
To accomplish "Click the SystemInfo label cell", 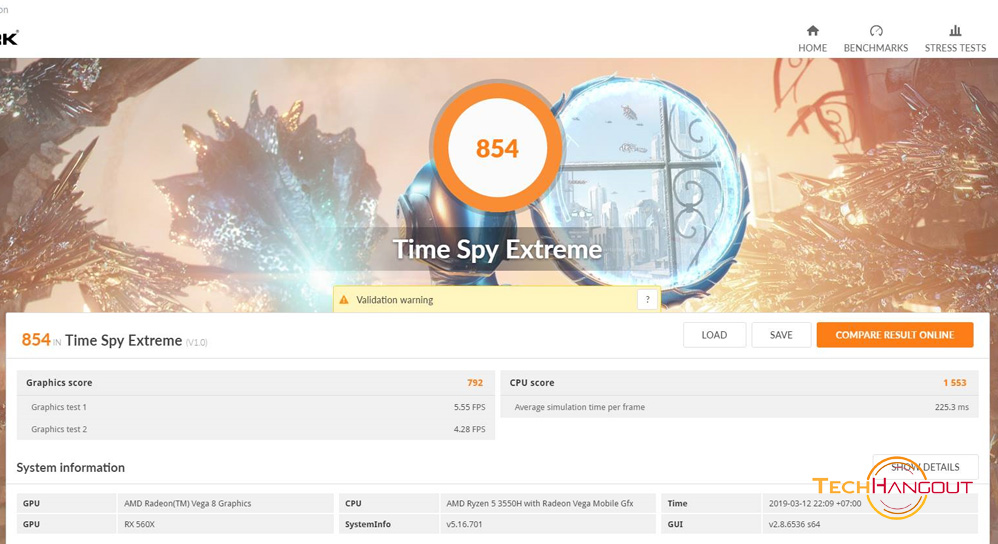I will coord(388,524).
